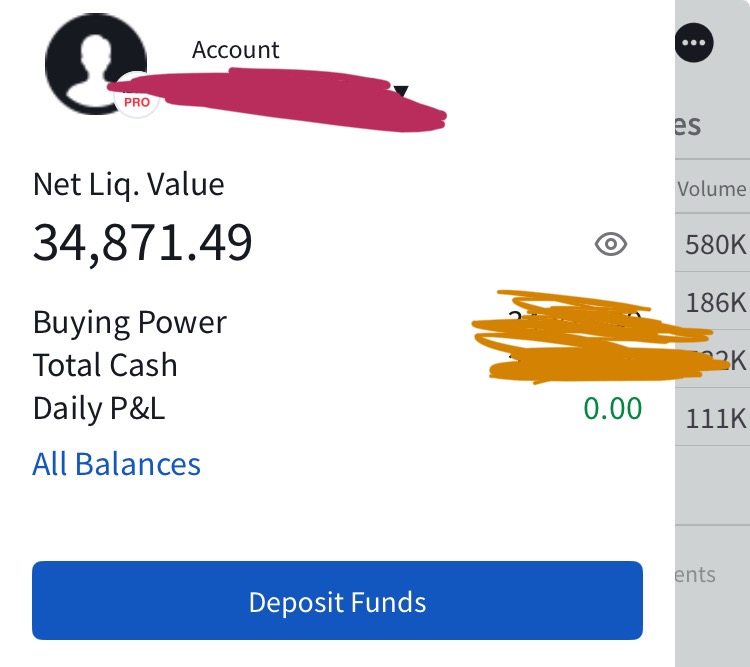
Task: Select the 186K volume row
Action: click(715, 301)
